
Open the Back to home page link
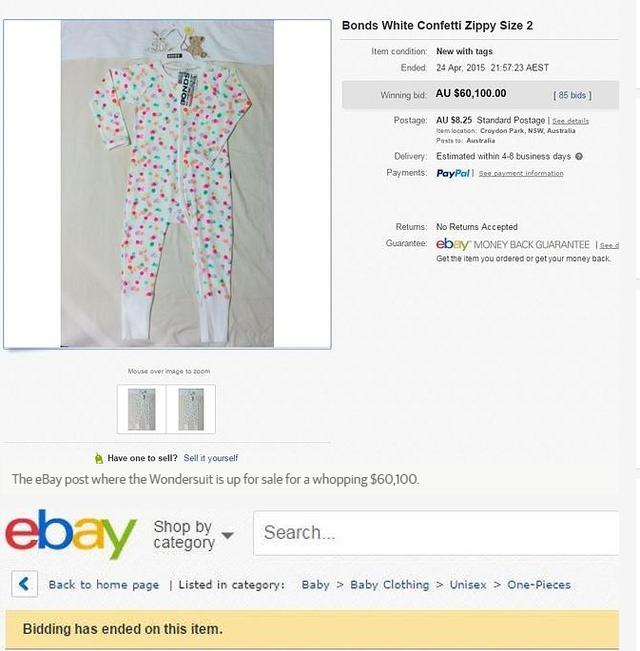pos(104,585)
